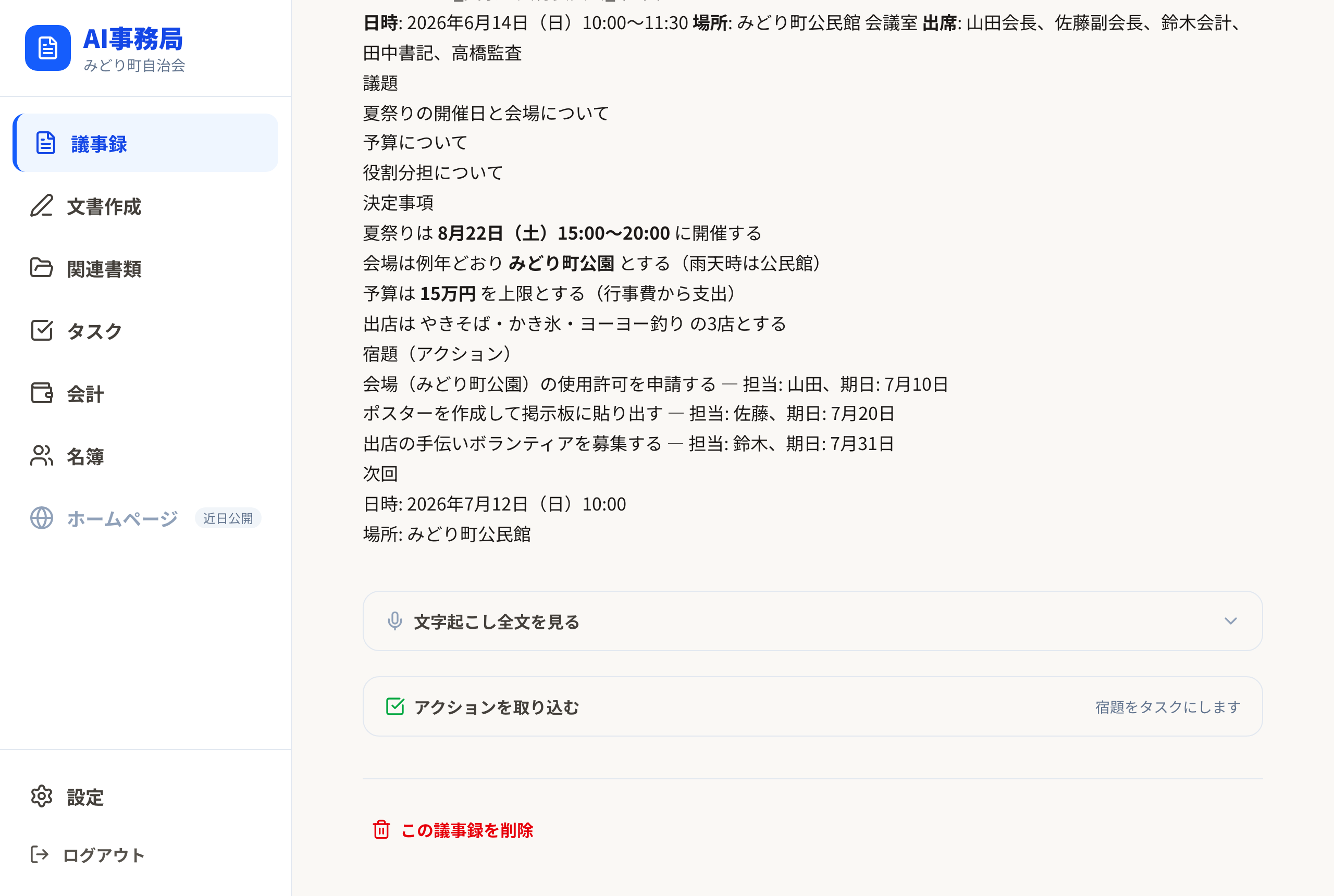Viewport: 1334px width, 896px height.
Task: Click the 次回 heading
Action: [380, 474]
